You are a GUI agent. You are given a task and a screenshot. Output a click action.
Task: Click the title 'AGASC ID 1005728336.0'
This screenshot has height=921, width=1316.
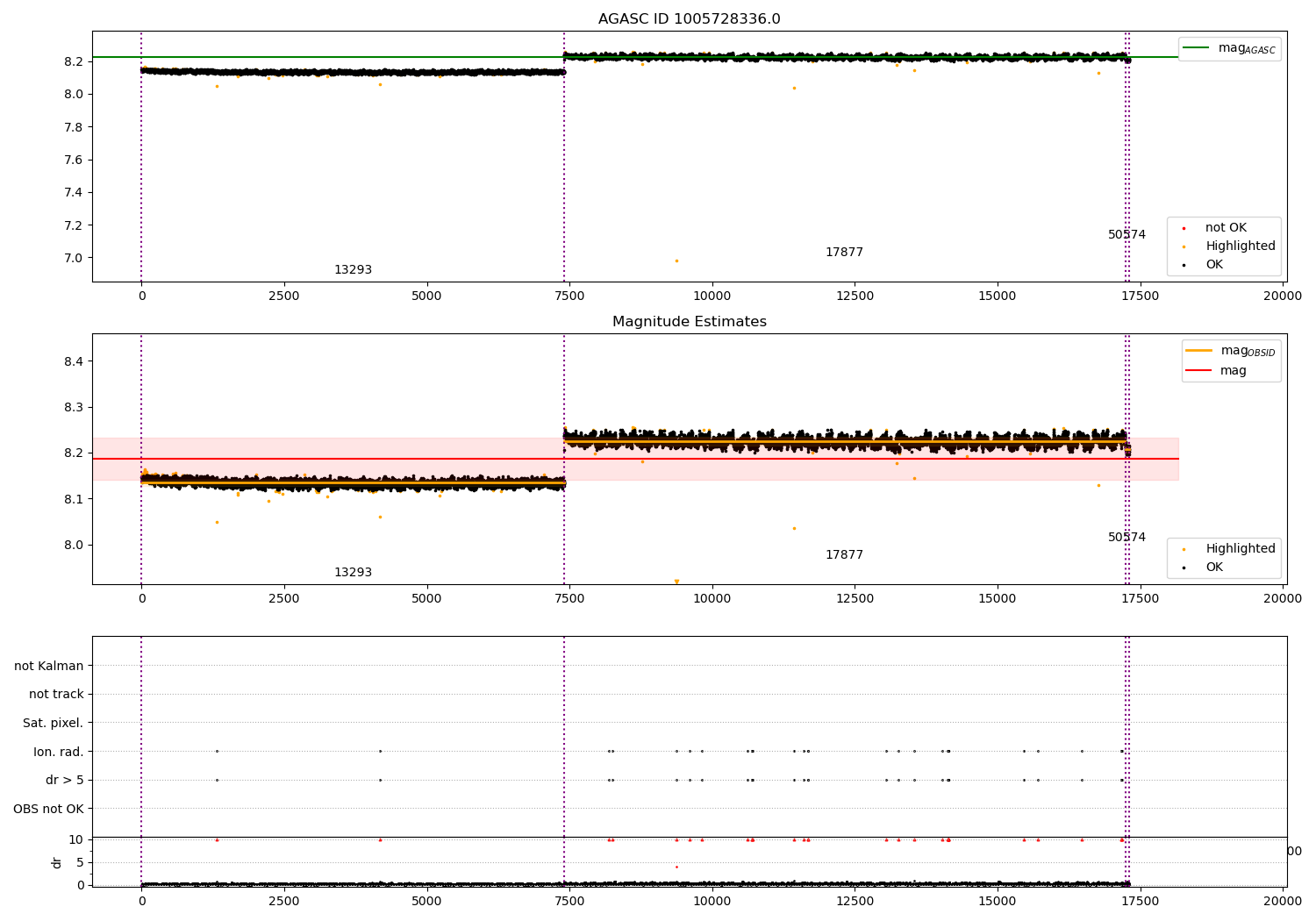click(x=689, y=19)
